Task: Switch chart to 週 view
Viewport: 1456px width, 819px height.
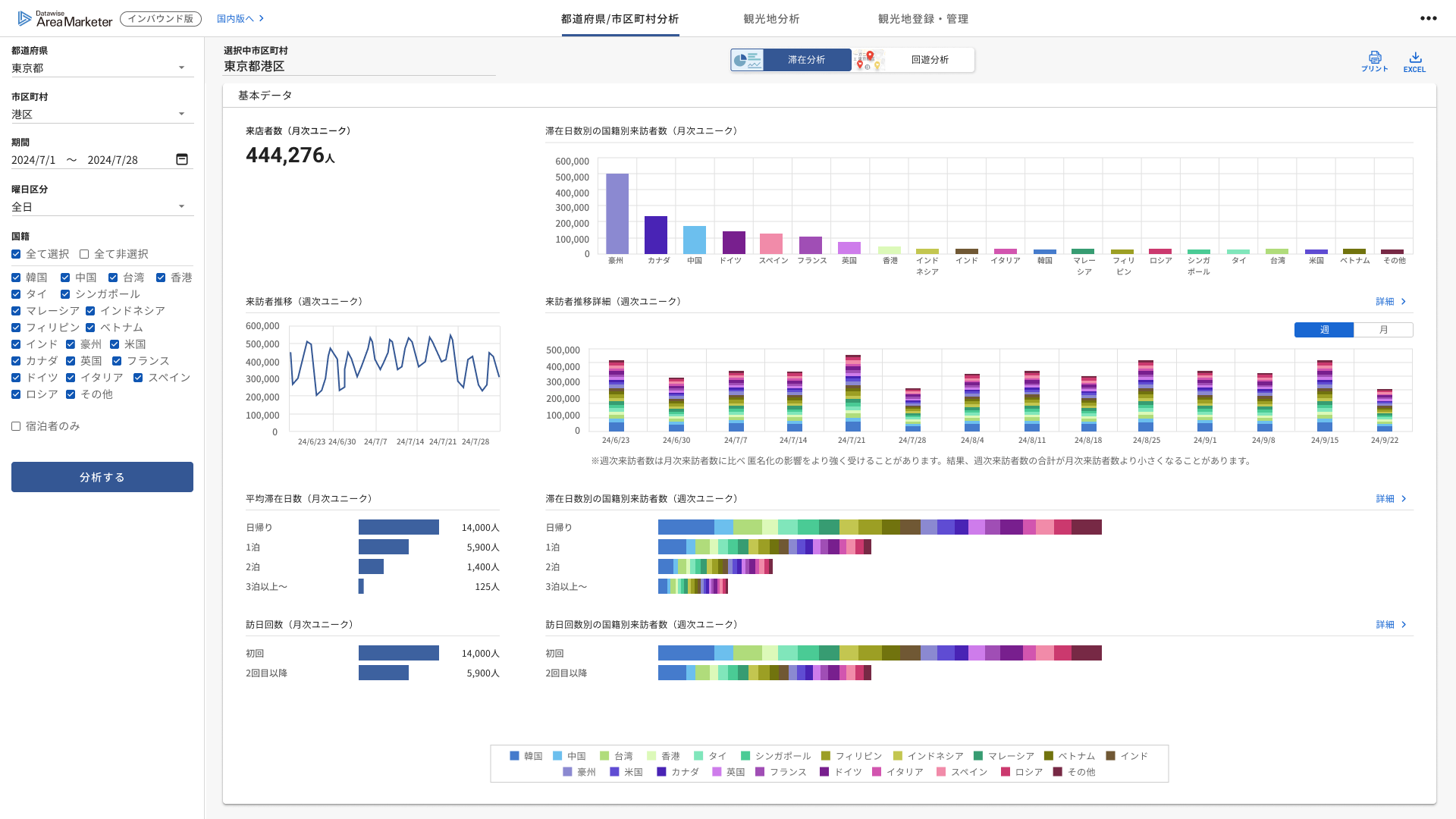Action: pyautogui.click(x=1324, y=330)
